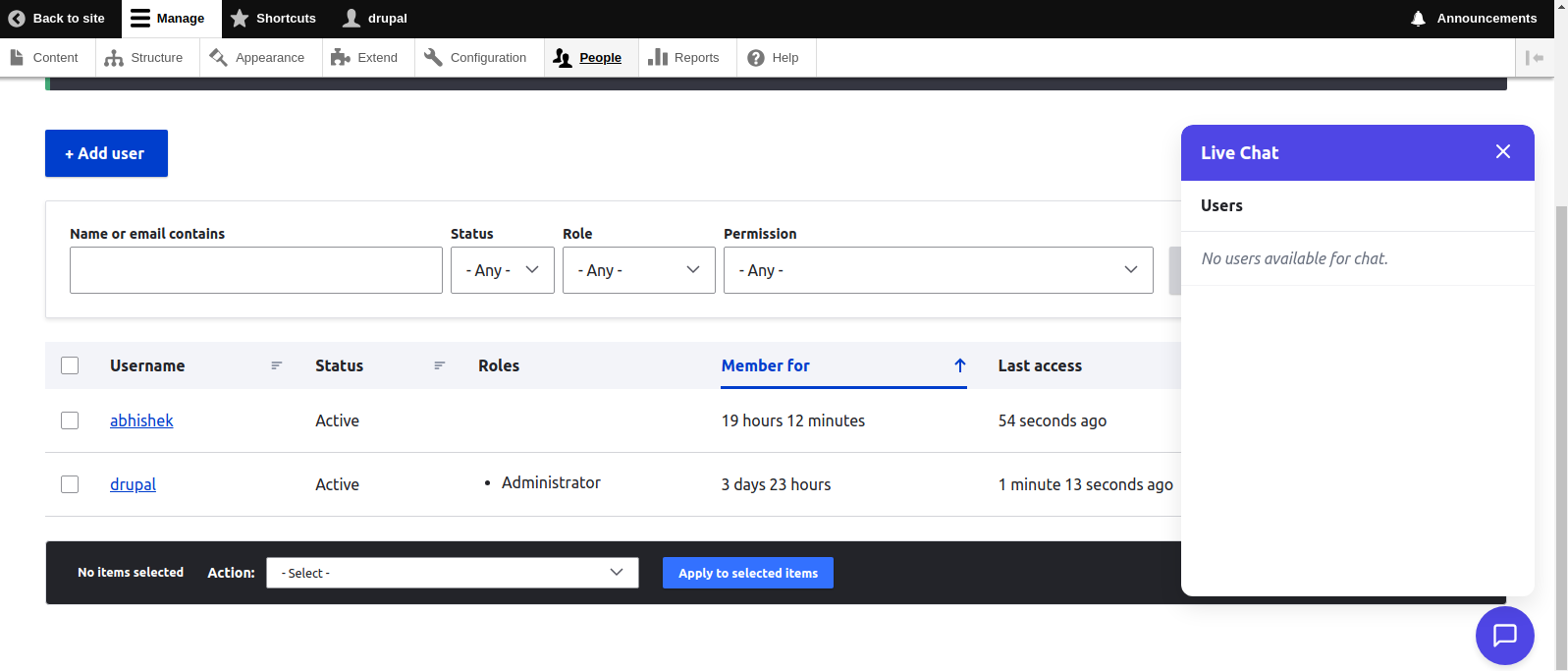
Task: Click the Back to site arrow icon
Action: pos(17,19)
